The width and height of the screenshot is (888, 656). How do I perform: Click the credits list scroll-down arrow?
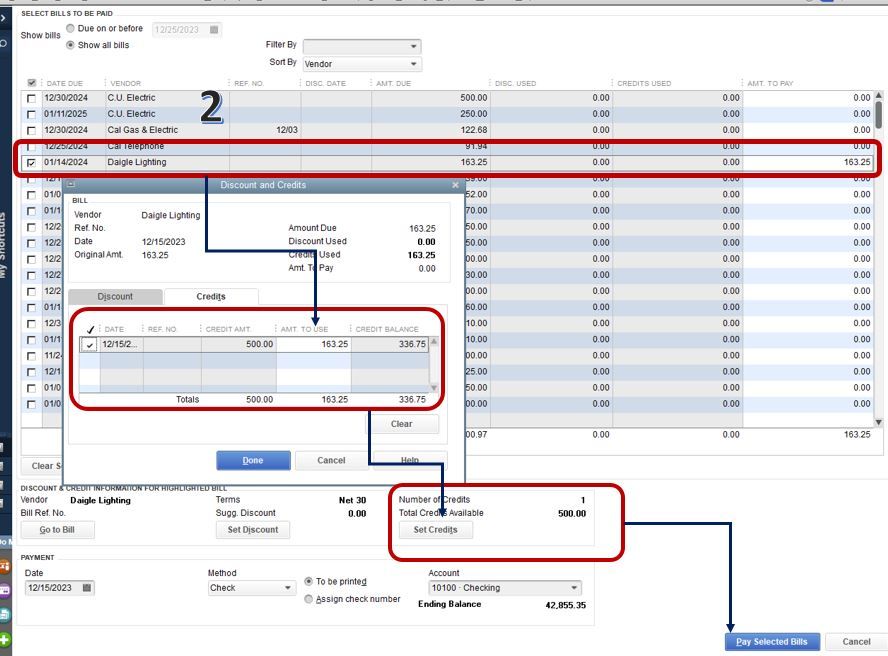434,388
